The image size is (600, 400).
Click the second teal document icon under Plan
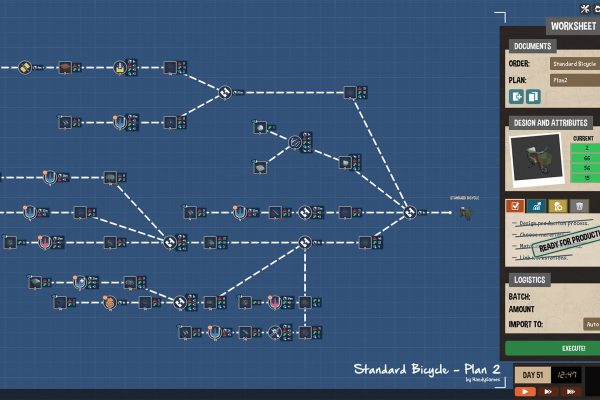(534, 97)
